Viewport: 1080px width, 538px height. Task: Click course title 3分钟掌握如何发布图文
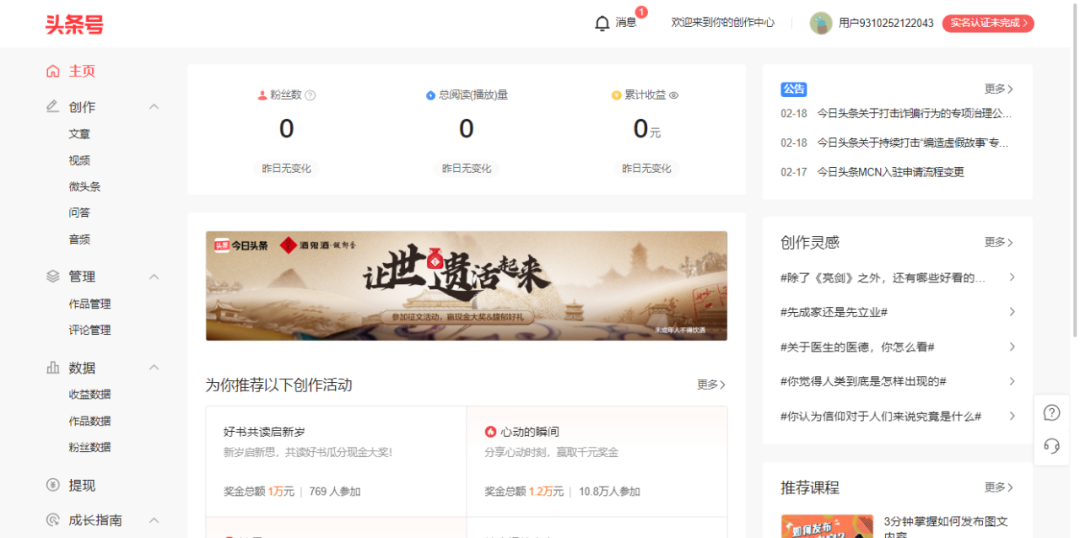[x=946, y=528]
